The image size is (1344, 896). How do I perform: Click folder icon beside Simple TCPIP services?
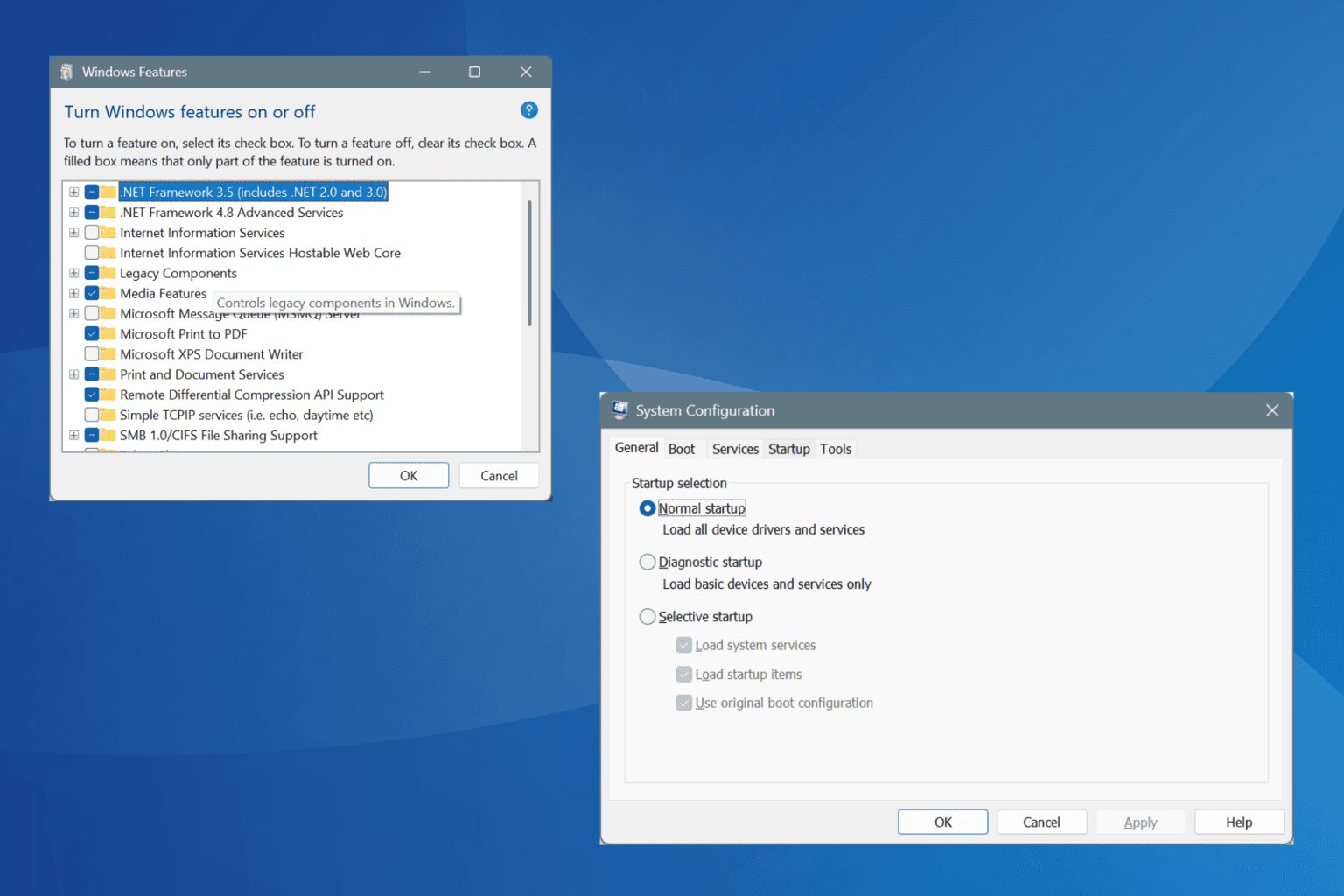pyautogui.click(x=108, y=415)
